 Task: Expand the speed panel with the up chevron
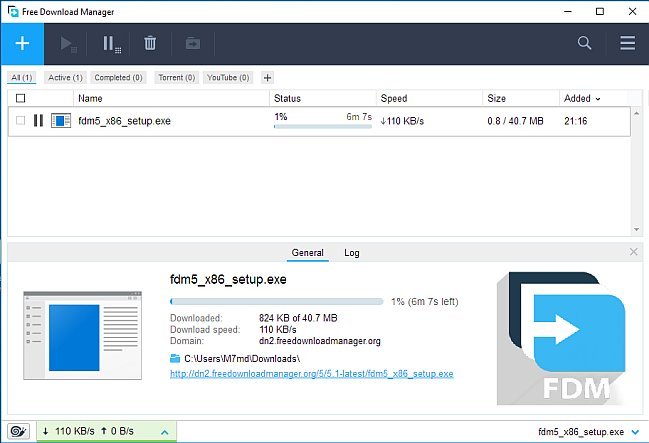click(x=164, y=432)
